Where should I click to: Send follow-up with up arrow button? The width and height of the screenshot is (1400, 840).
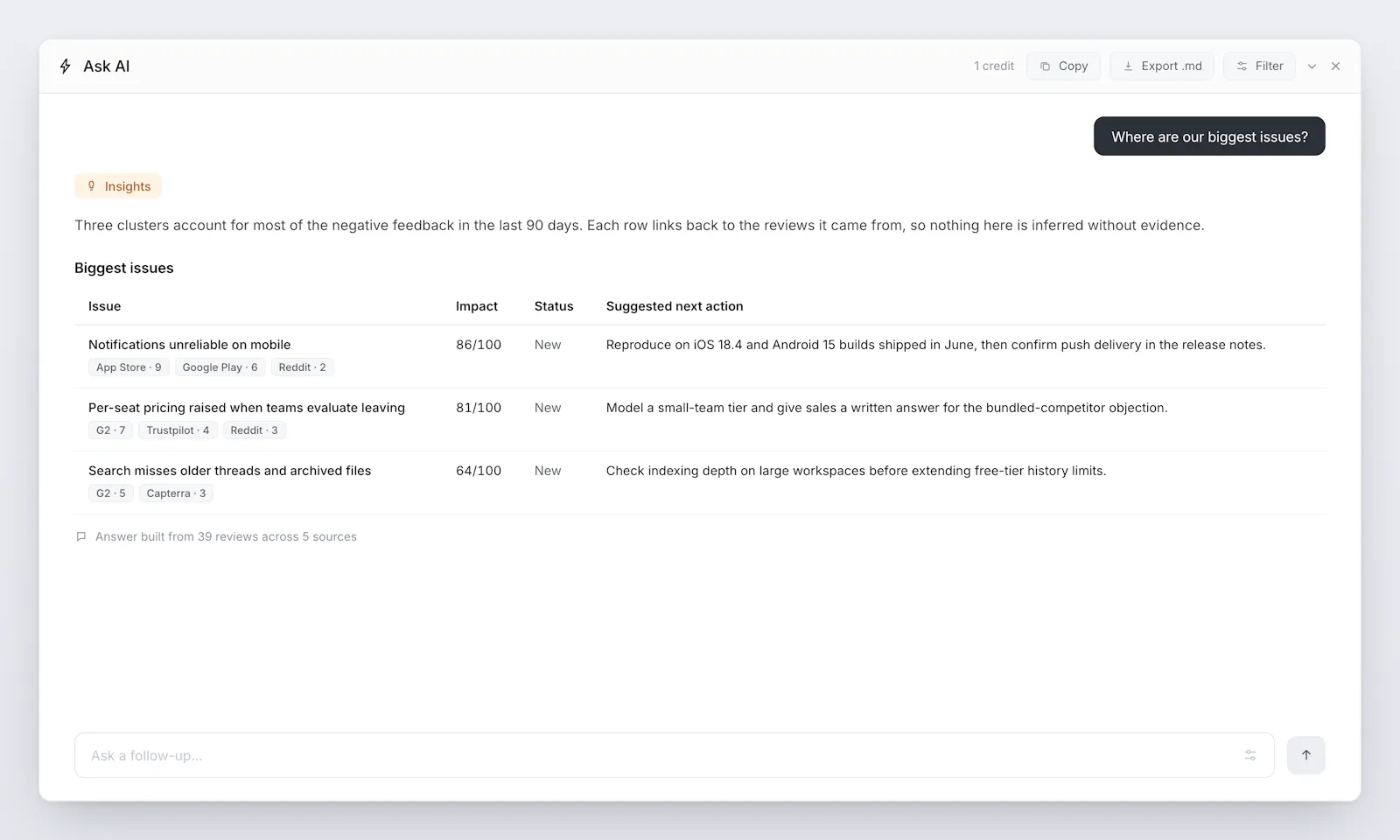coord(1305,755)
